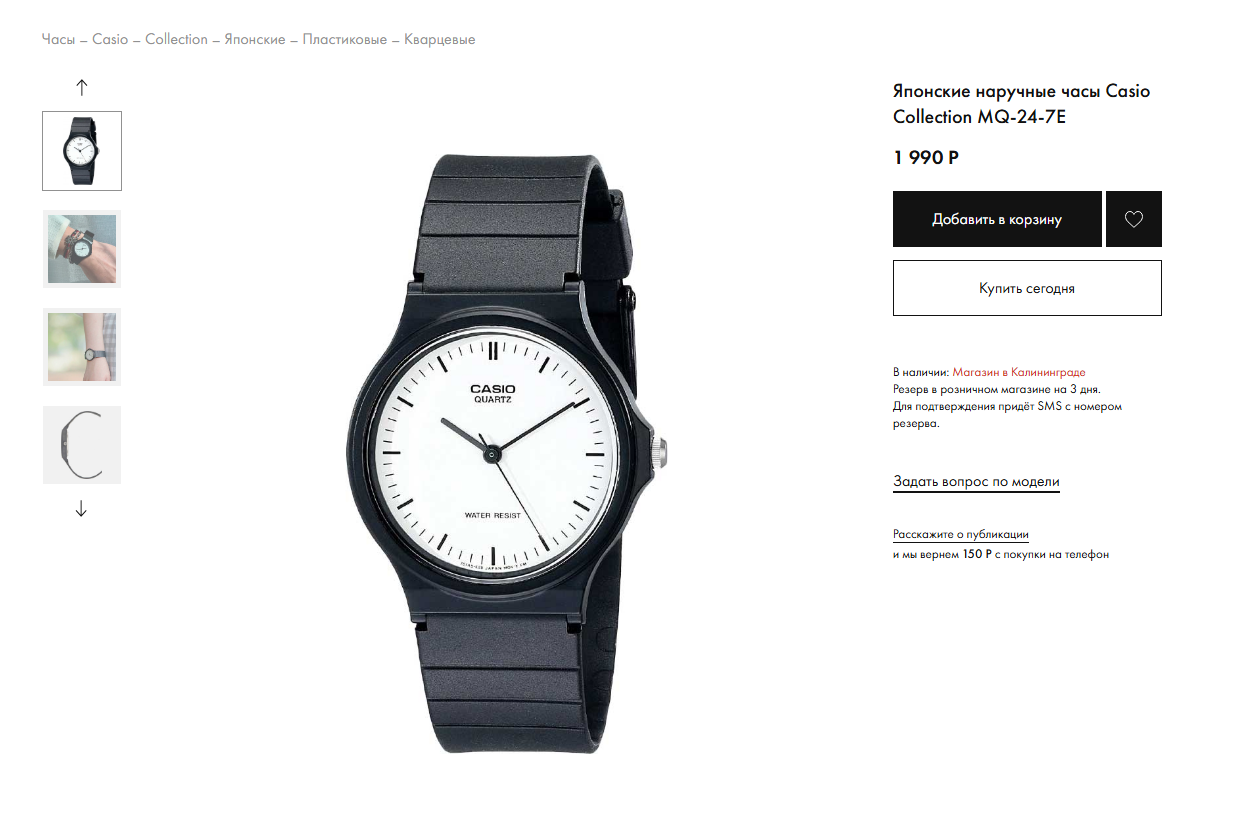This screenshot has height=828, width=1236.
Task: Select the first watch front-view thumbnail
Action: click(x=82, y=151)
